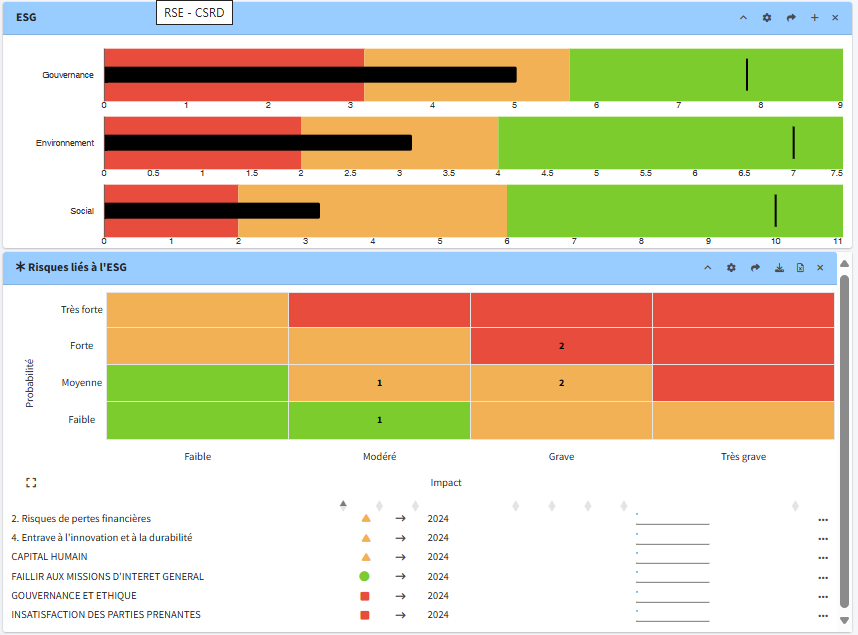Open INSATISFACTION DES PARTIES PRENANTES risk
The height and width of the screenshot is (635, 858).
tap(106, 615)
